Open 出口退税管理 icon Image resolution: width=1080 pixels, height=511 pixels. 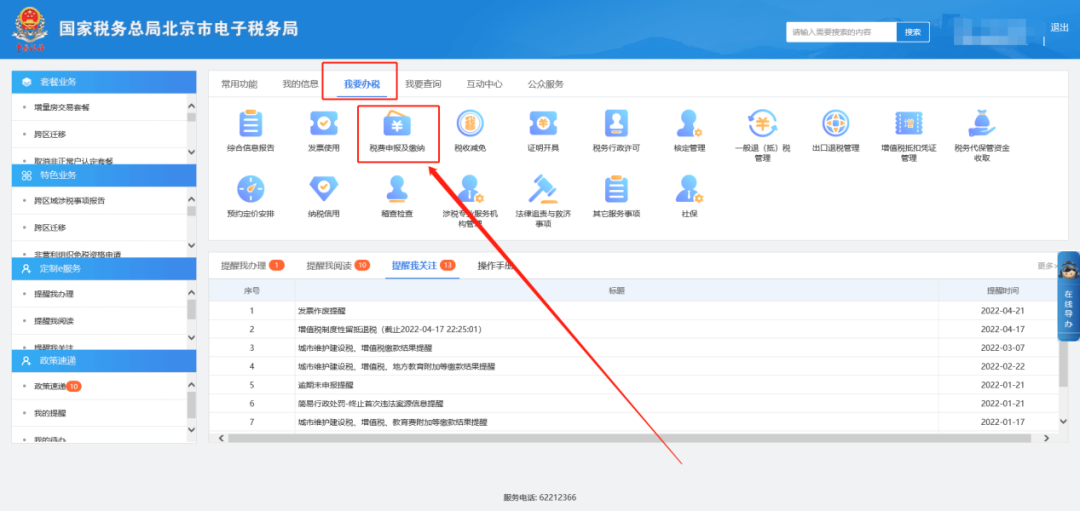point(835,125)
